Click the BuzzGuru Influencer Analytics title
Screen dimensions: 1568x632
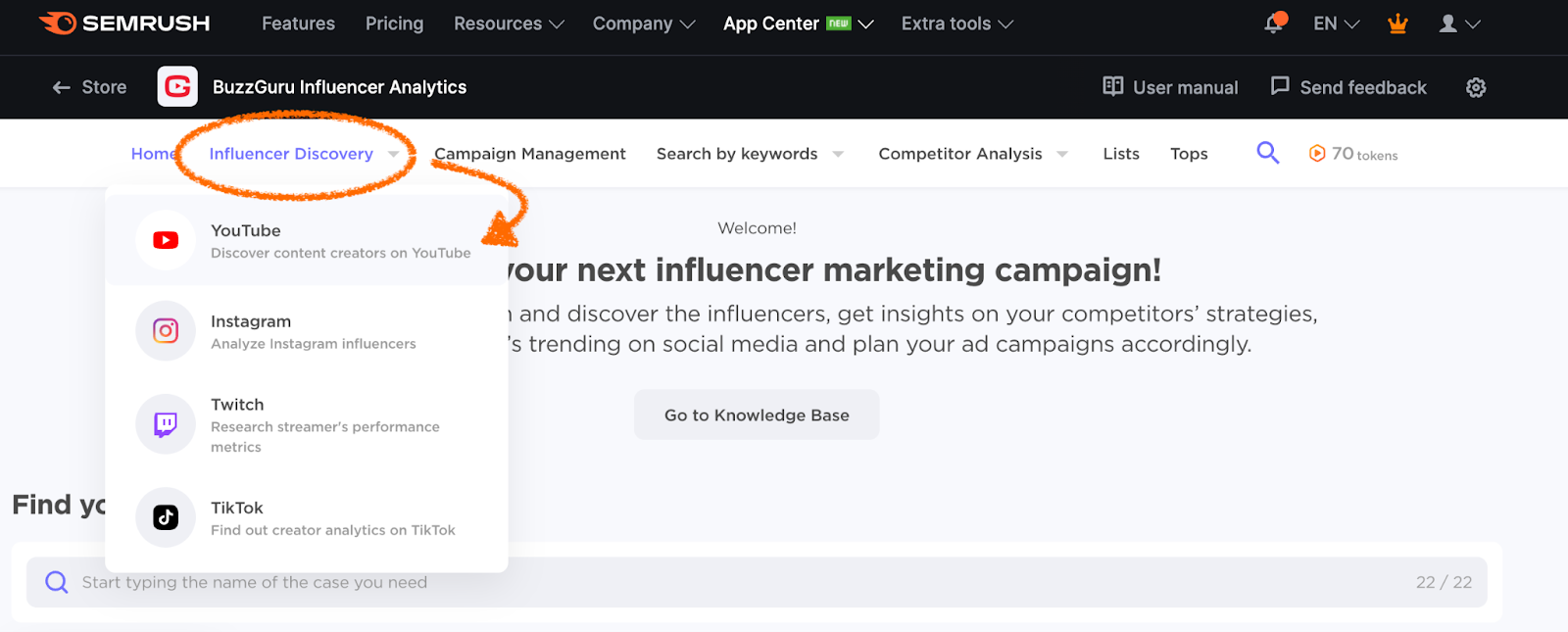(339, 87)
